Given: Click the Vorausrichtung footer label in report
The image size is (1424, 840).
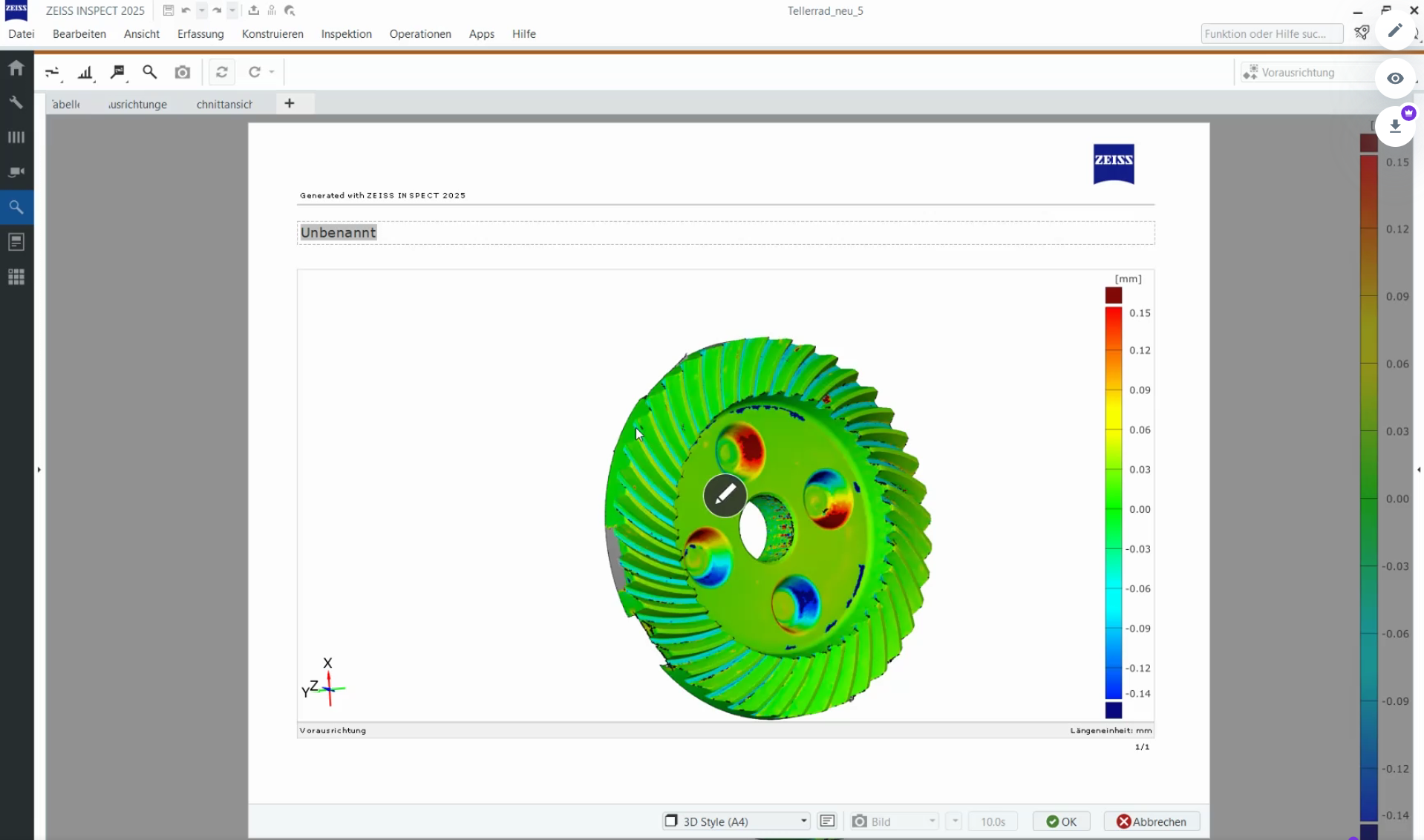Looking at the screenshot, I should 333,730.
